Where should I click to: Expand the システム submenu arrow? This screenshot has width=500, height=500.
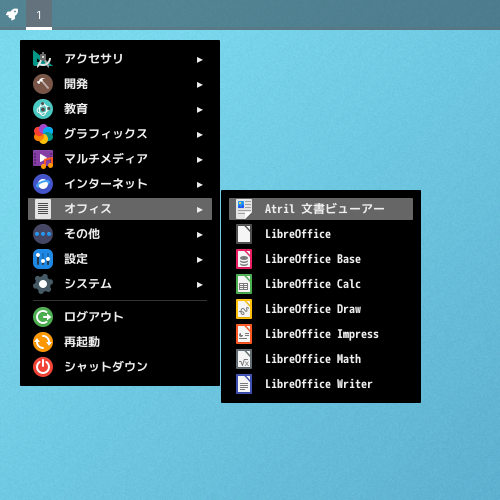[x=199, y=285]
